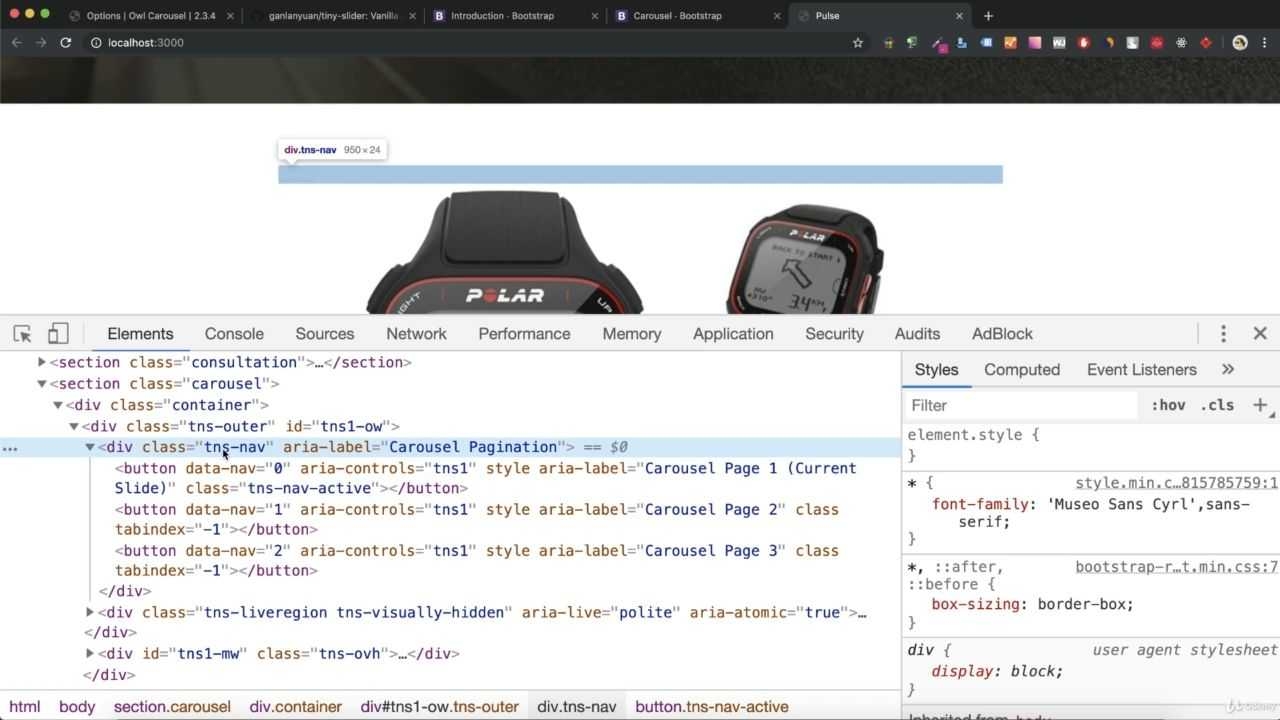1280x720 pixels.
Task: Add new style rule plus icon
Action: (1260, 405)
